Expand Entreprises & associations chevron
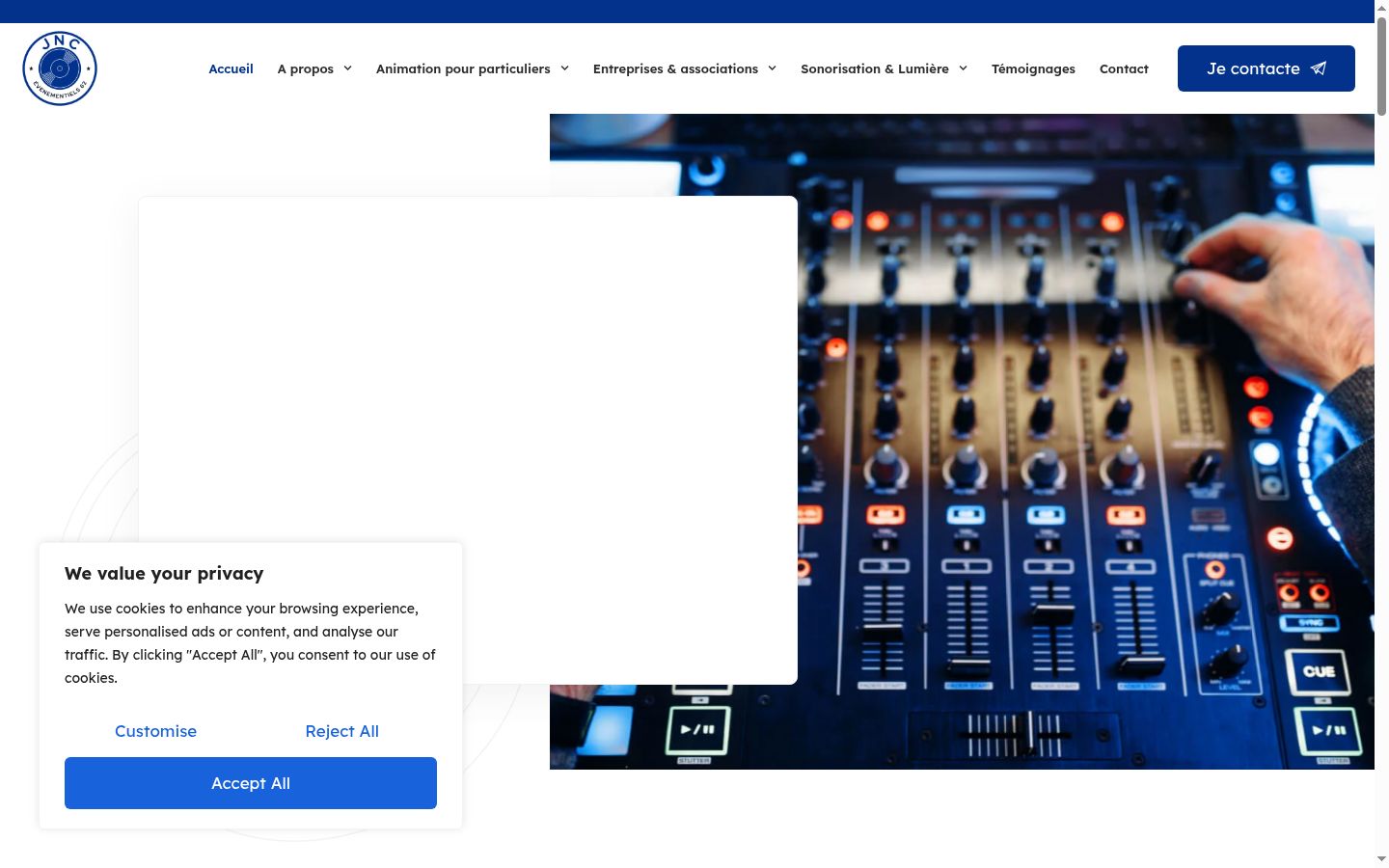Image resolution: width=1389 pixels, height=868 pixels. point(772,68)
